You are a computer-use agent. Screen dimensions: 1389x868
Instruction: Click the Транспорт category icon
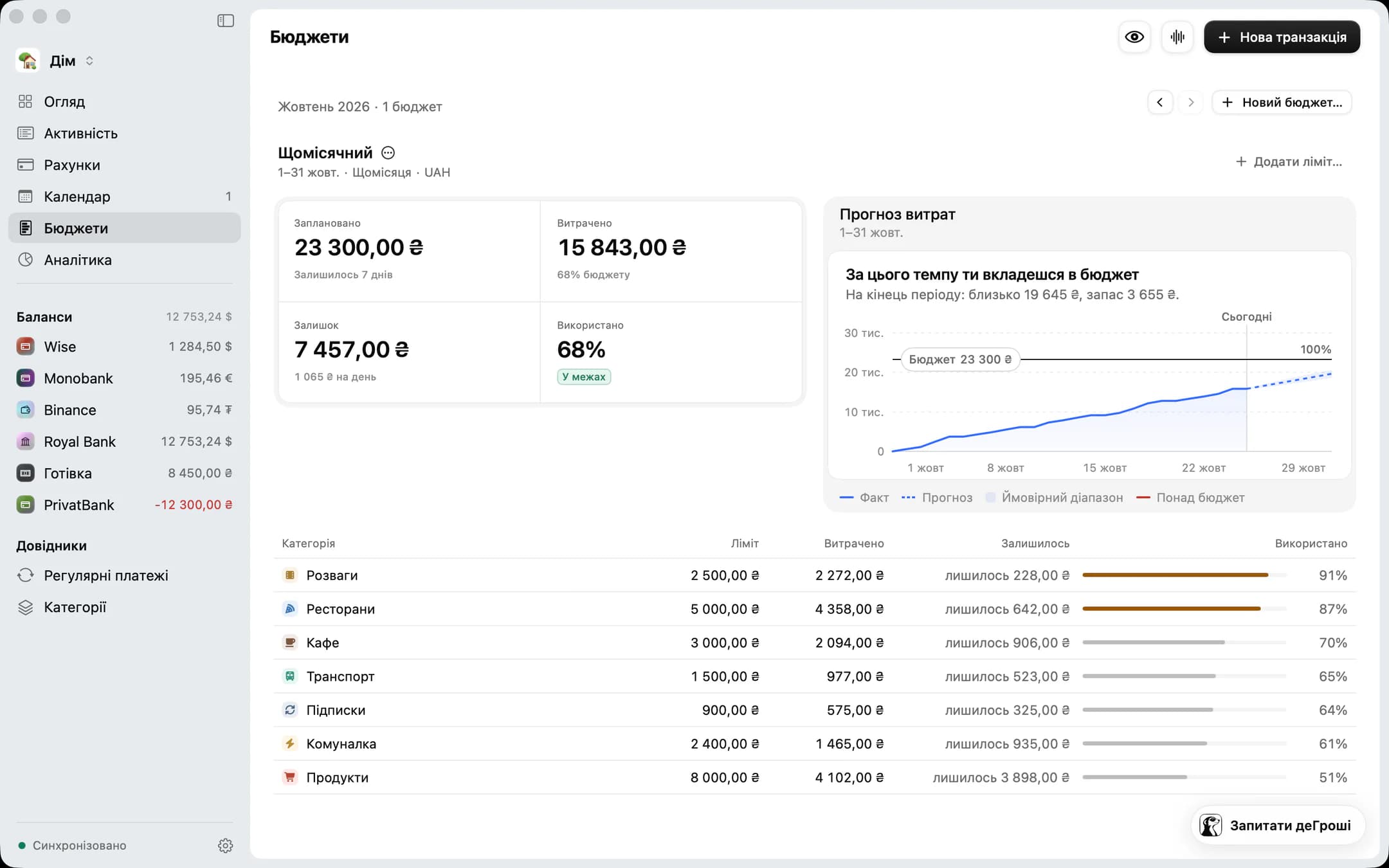click(290, 676)
